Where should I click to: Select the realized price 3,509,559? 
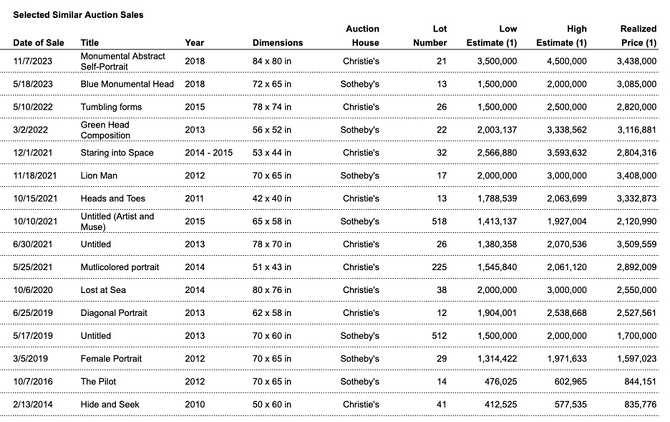636,244
